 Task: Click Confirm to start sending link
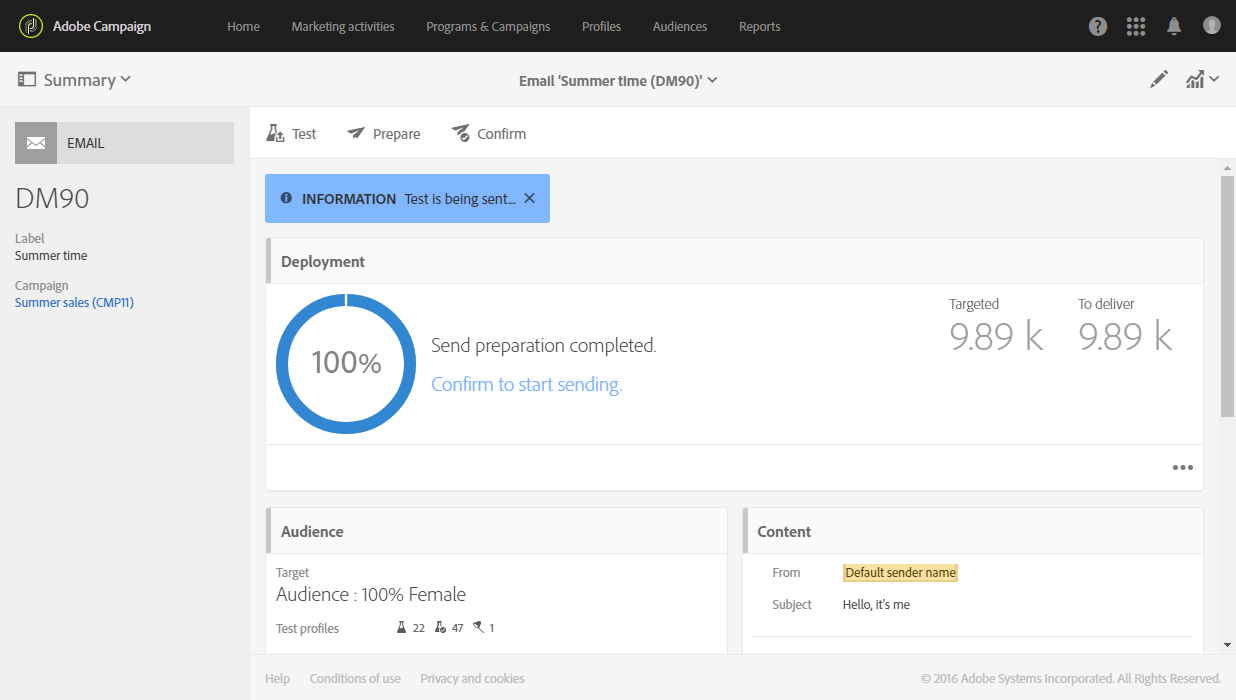point(526,385)
